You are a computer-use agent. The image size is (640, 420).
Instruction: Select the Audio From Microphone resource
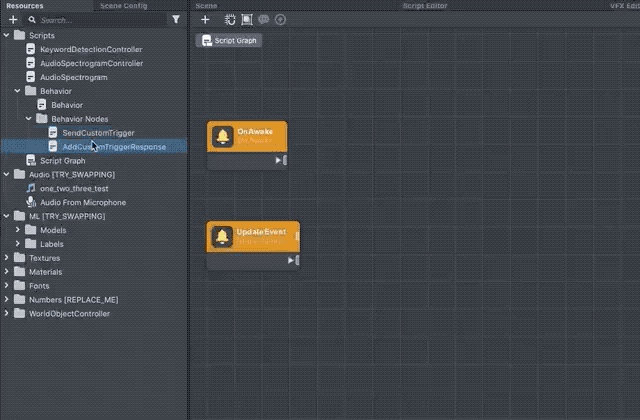(83, 202)
